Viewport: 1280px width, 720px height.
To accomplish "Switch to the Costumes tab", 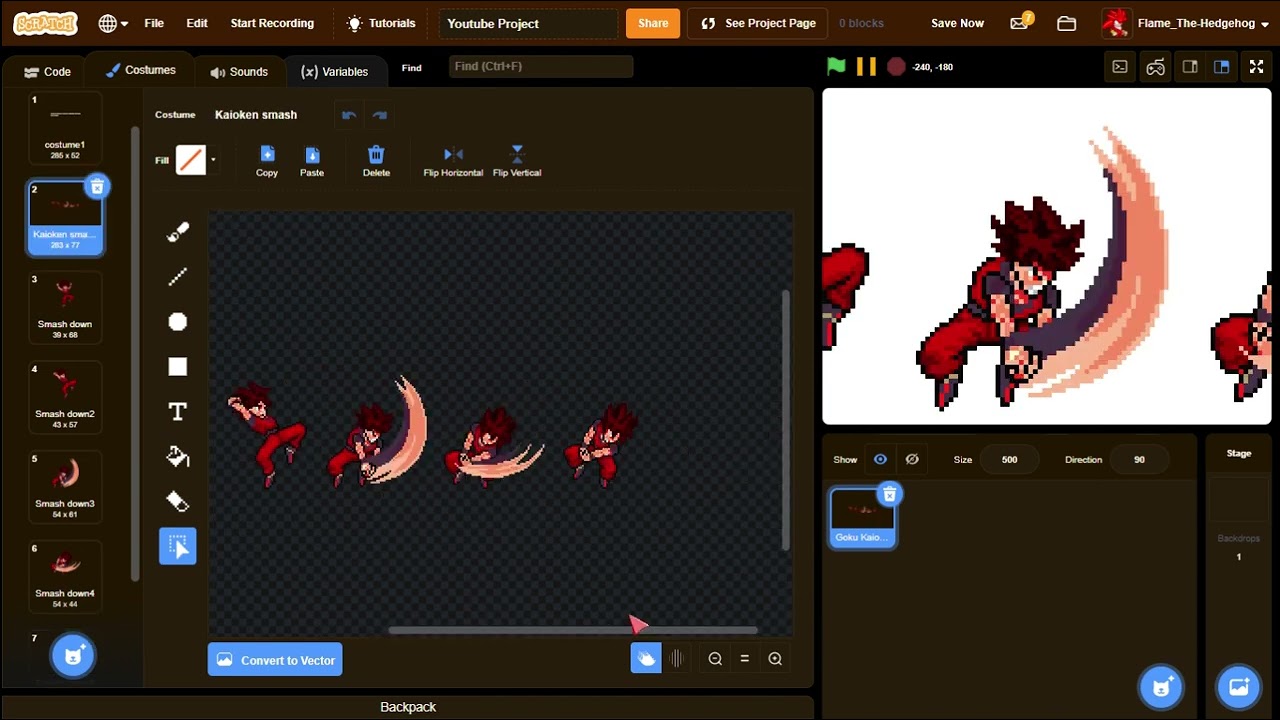I will pyautogui.click(x=140, y=70).
